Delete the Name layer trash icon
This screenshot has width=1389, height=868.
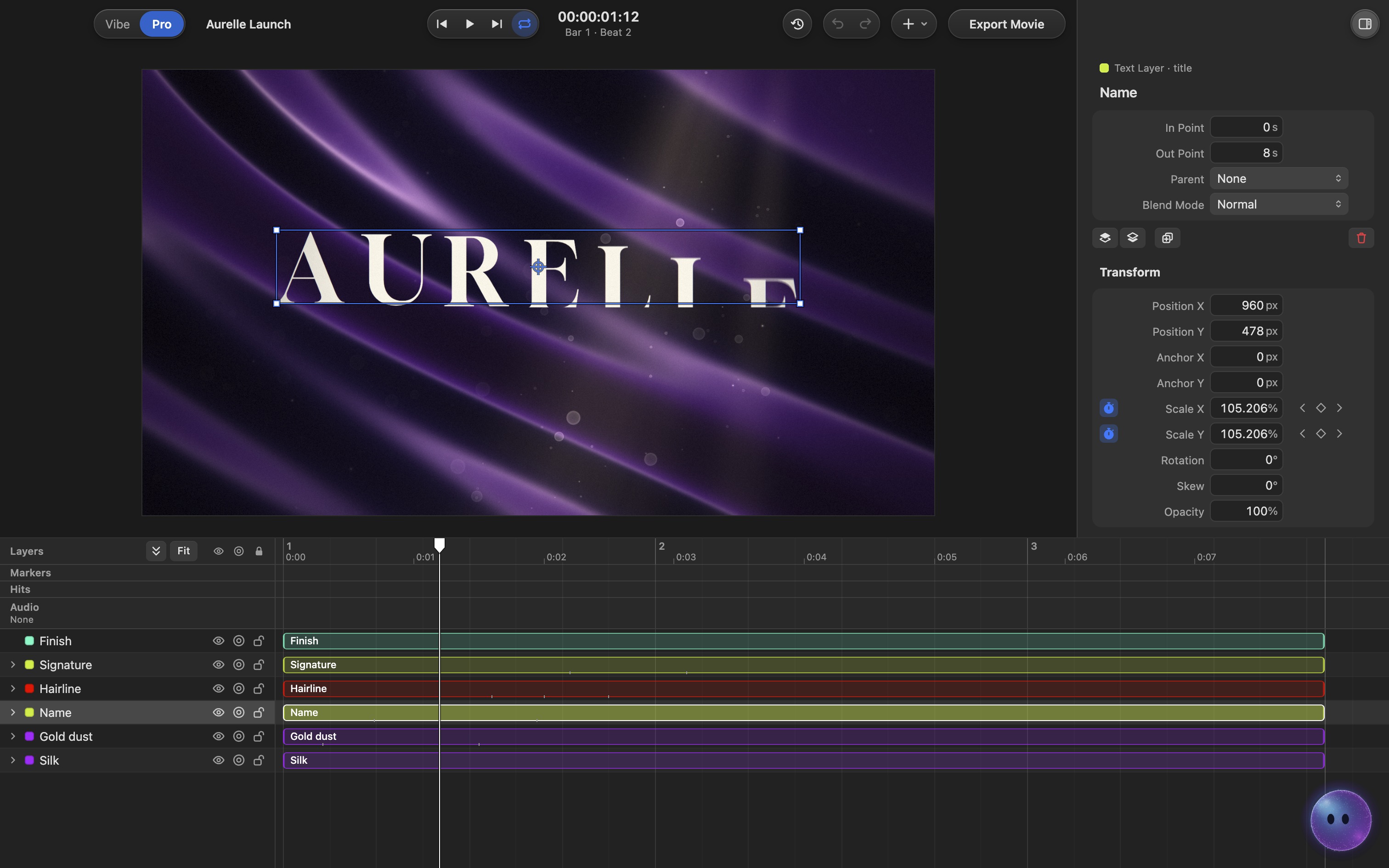click(1361, 238)
